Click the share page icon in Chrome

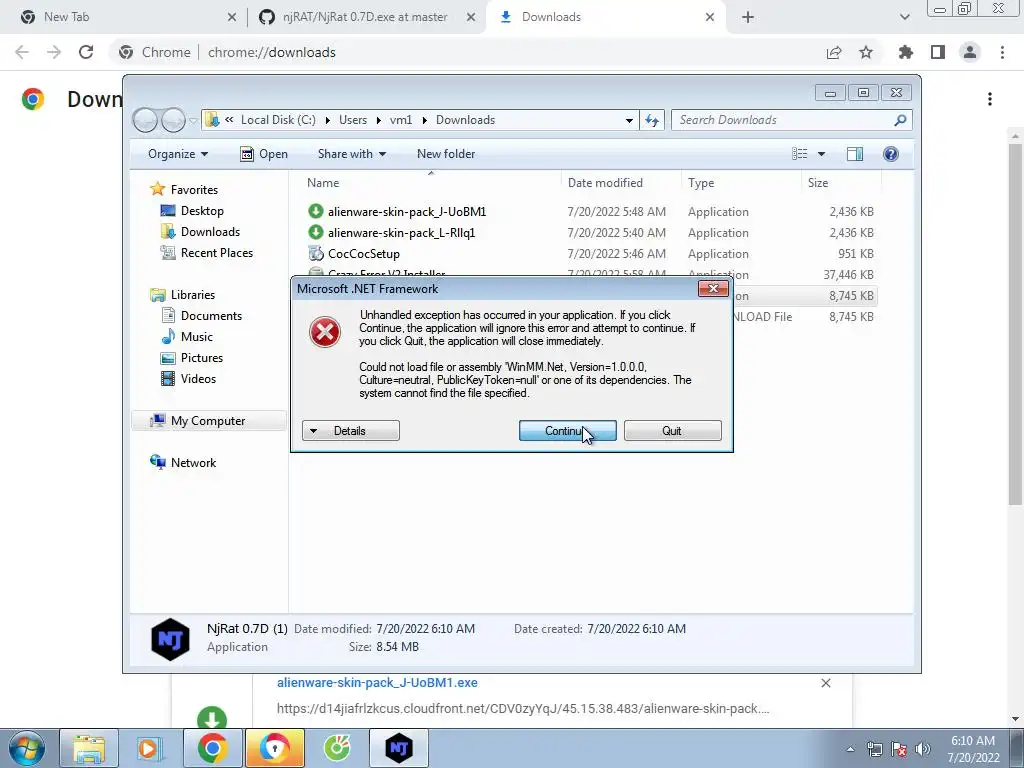834,52
